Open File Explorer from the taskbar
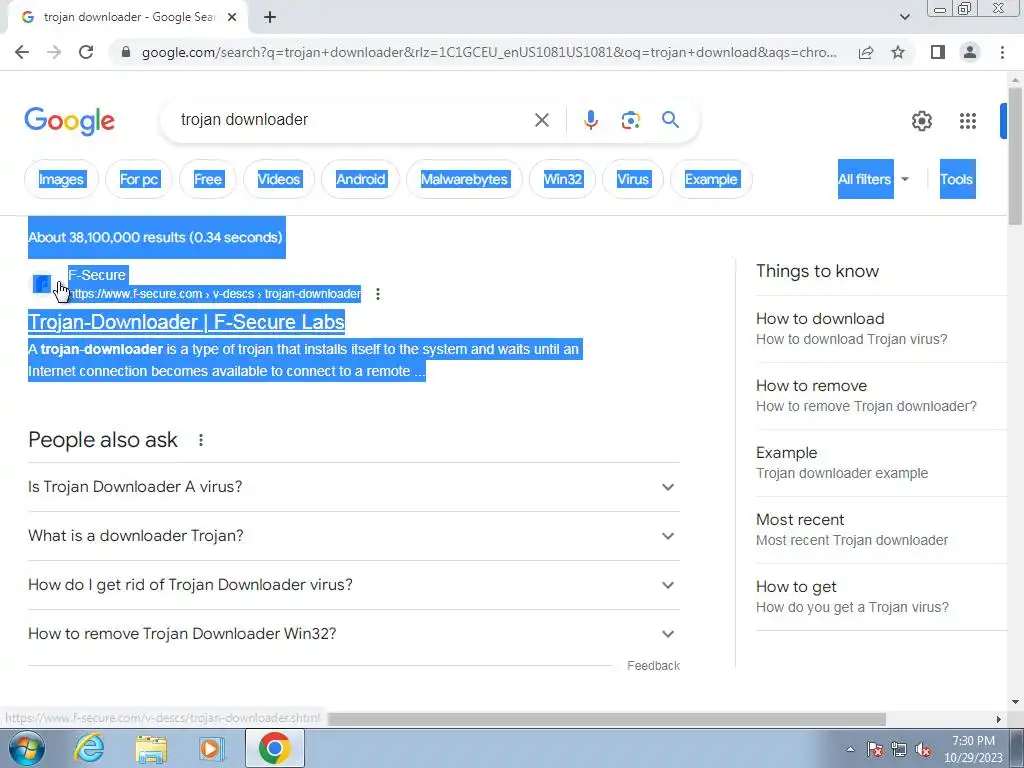Viewport: 1024px width, 768px height. [x=151, y=749]
